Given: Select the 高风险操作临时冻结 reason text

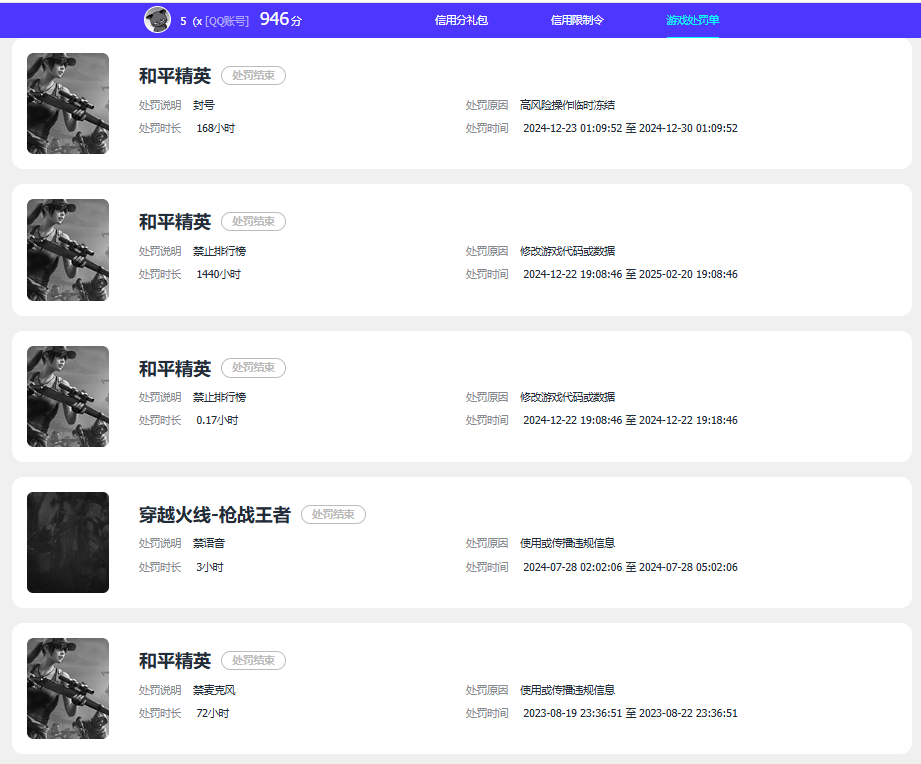Looking at the screenshot, I should pyautogui.click(x=567, y=105).
